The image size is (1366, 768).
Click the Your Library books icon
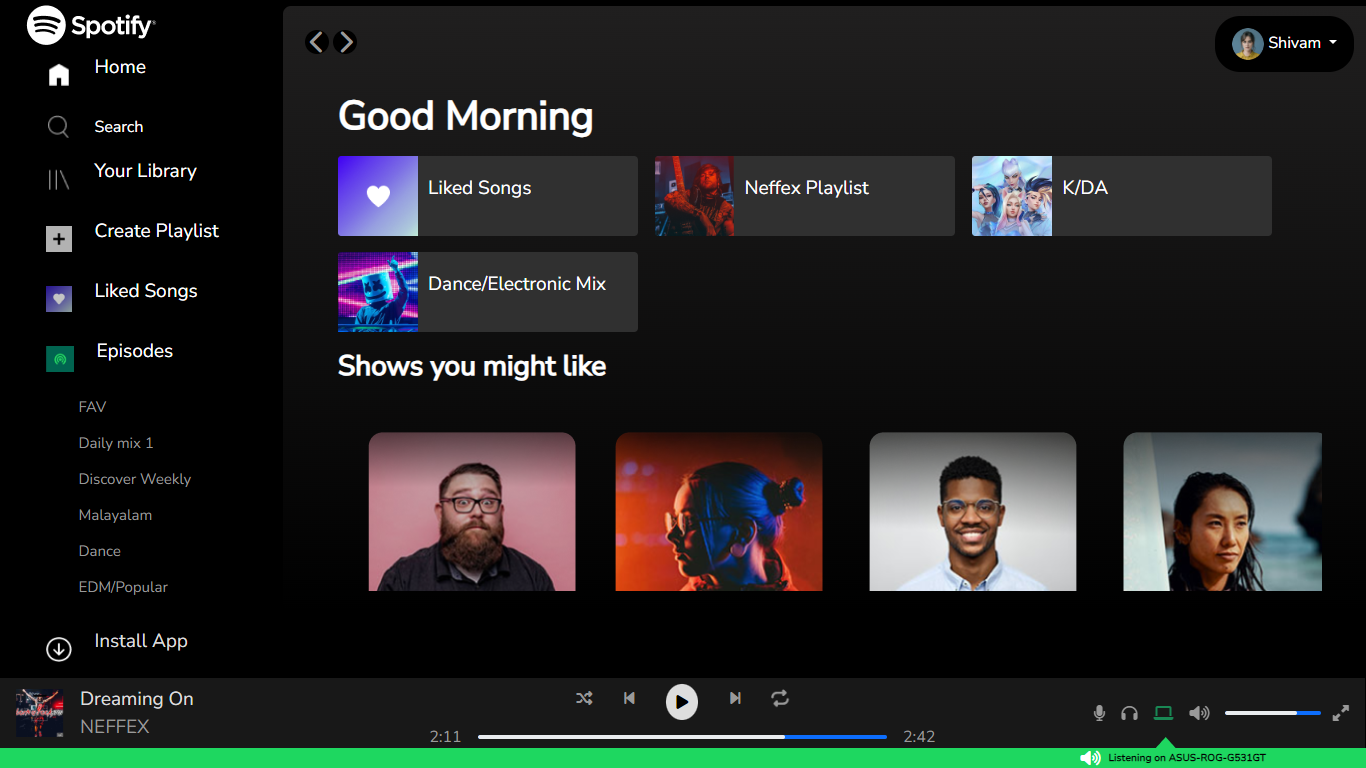click(59, 180)
